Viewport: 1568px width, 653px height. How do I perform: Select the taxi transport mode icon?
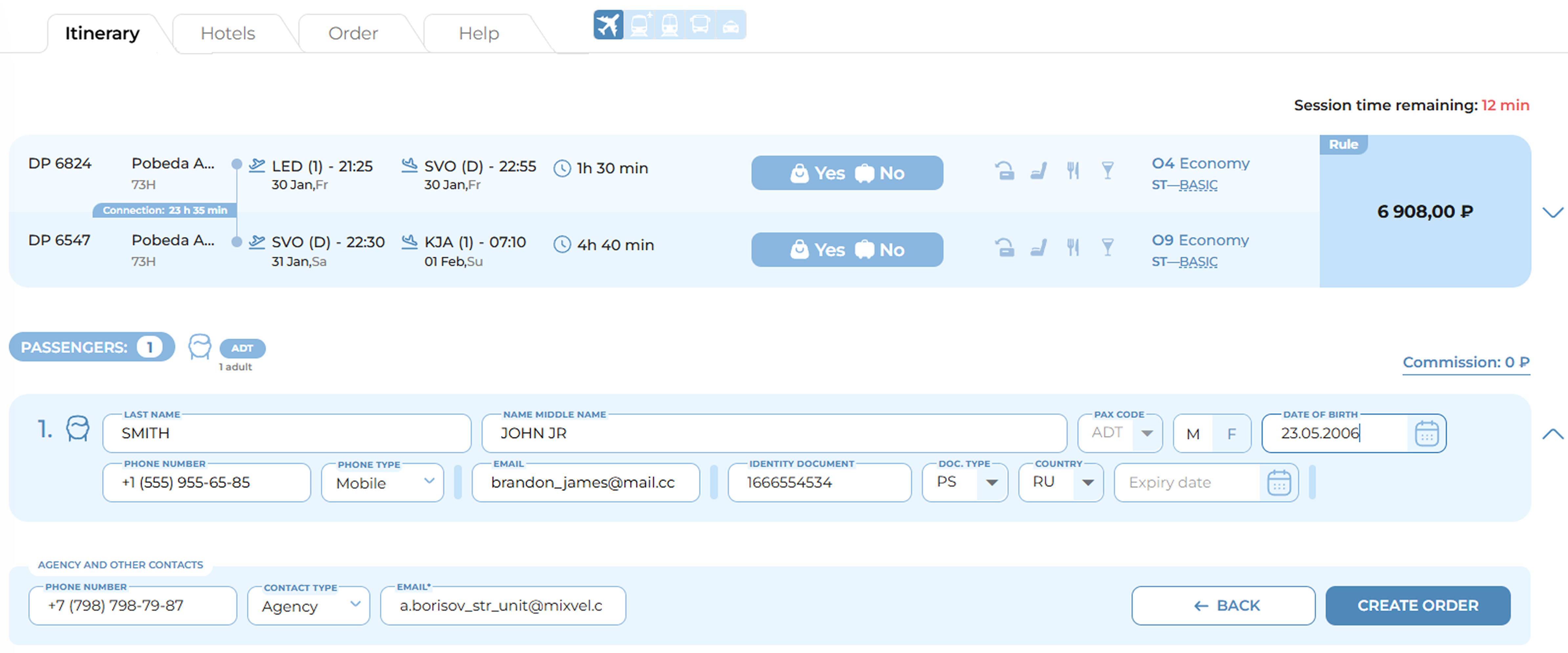(730, 25)
